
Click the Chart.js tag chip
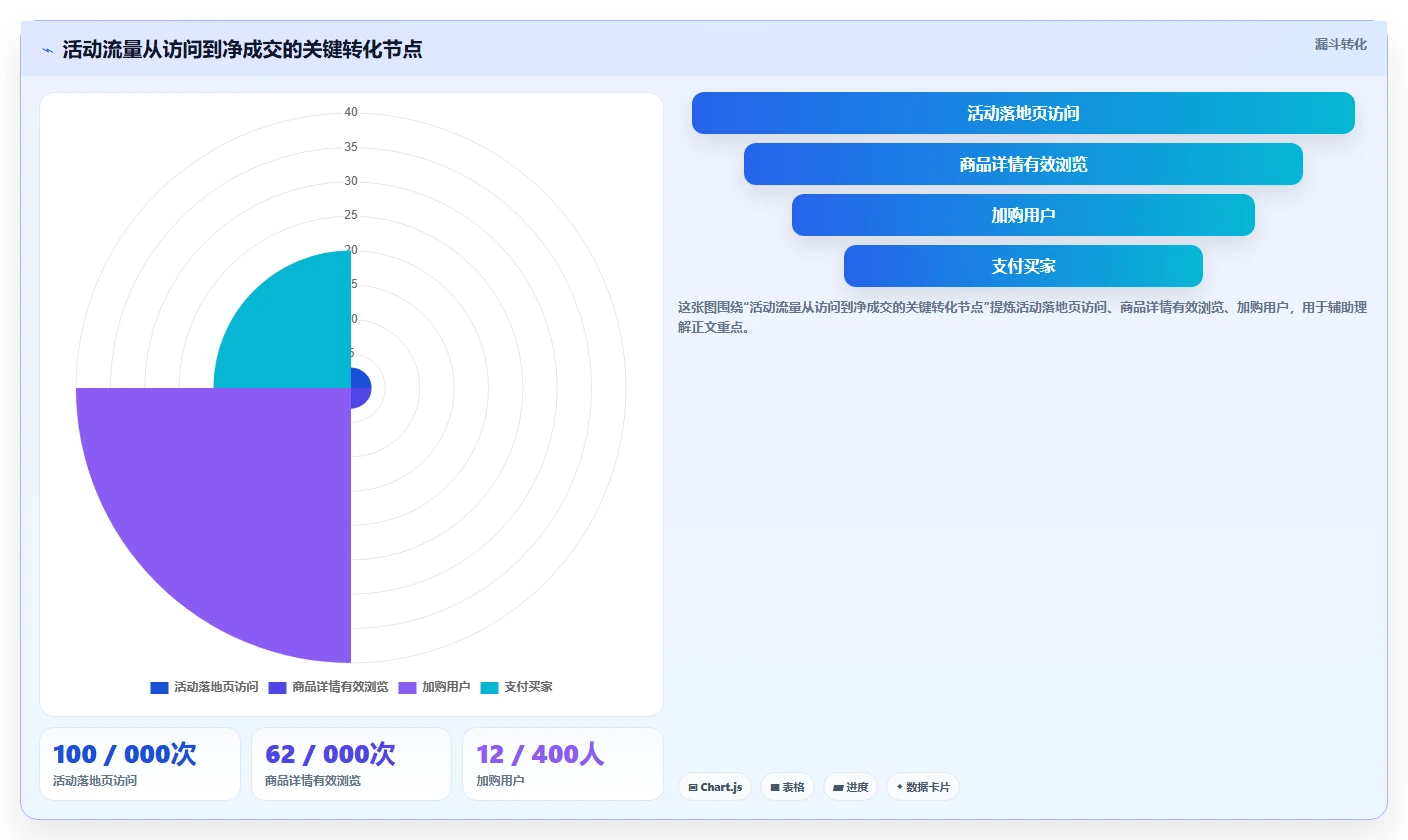[715, 787]
